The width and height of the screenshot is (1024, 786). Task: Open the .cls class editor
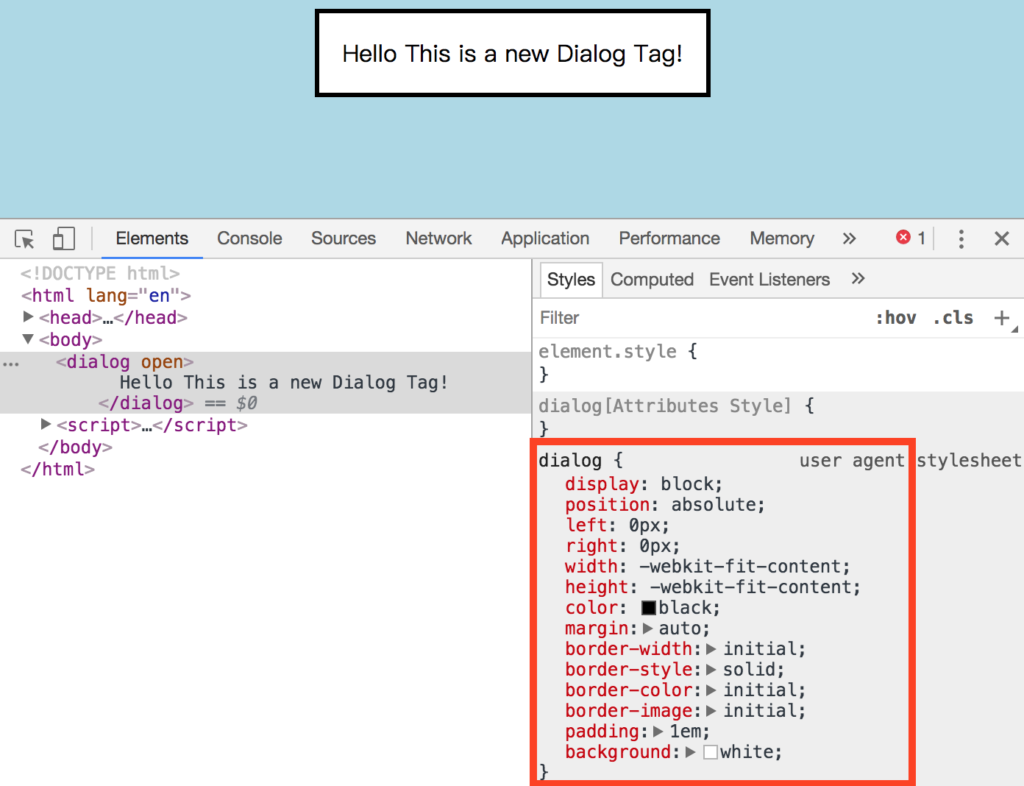(x=952, y=317)
